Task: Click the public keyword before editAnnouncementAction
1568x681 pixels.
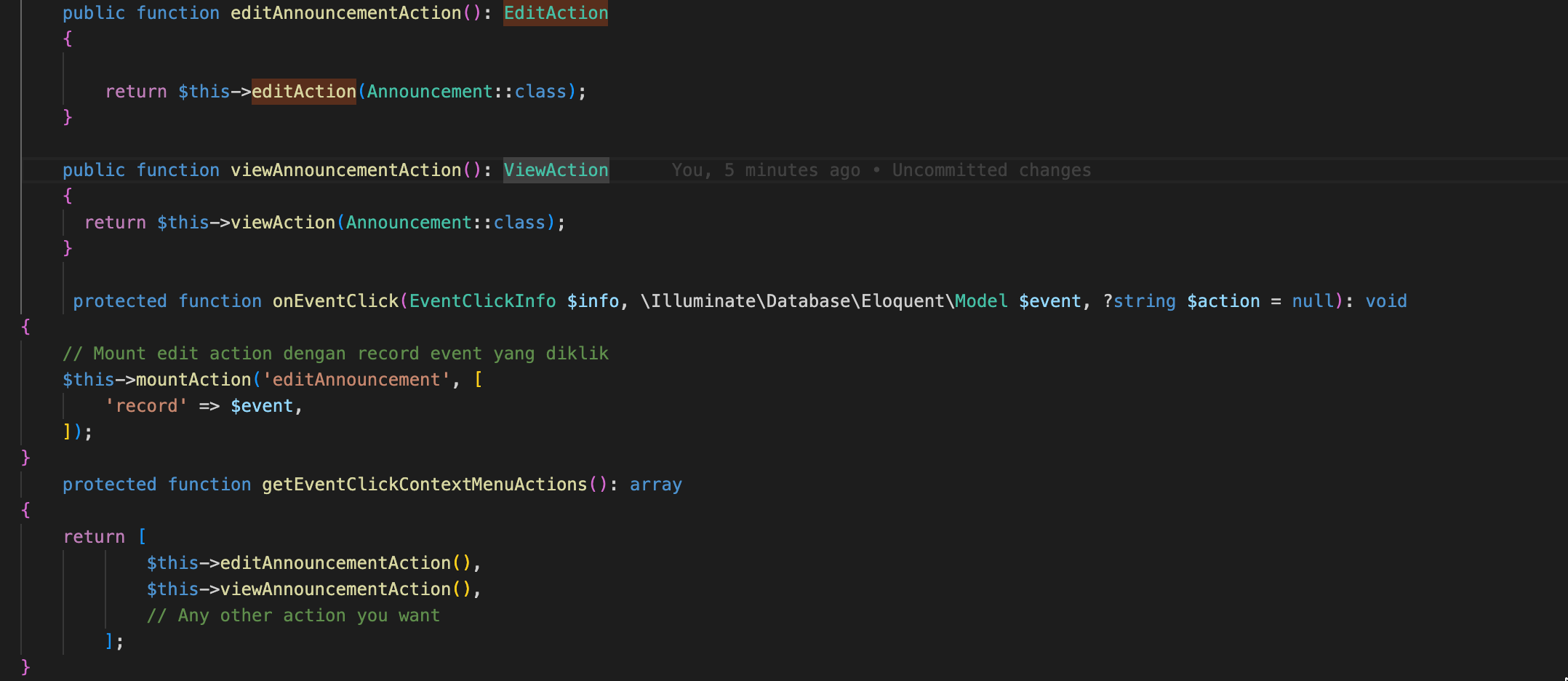Action: [x=94, y=13]
